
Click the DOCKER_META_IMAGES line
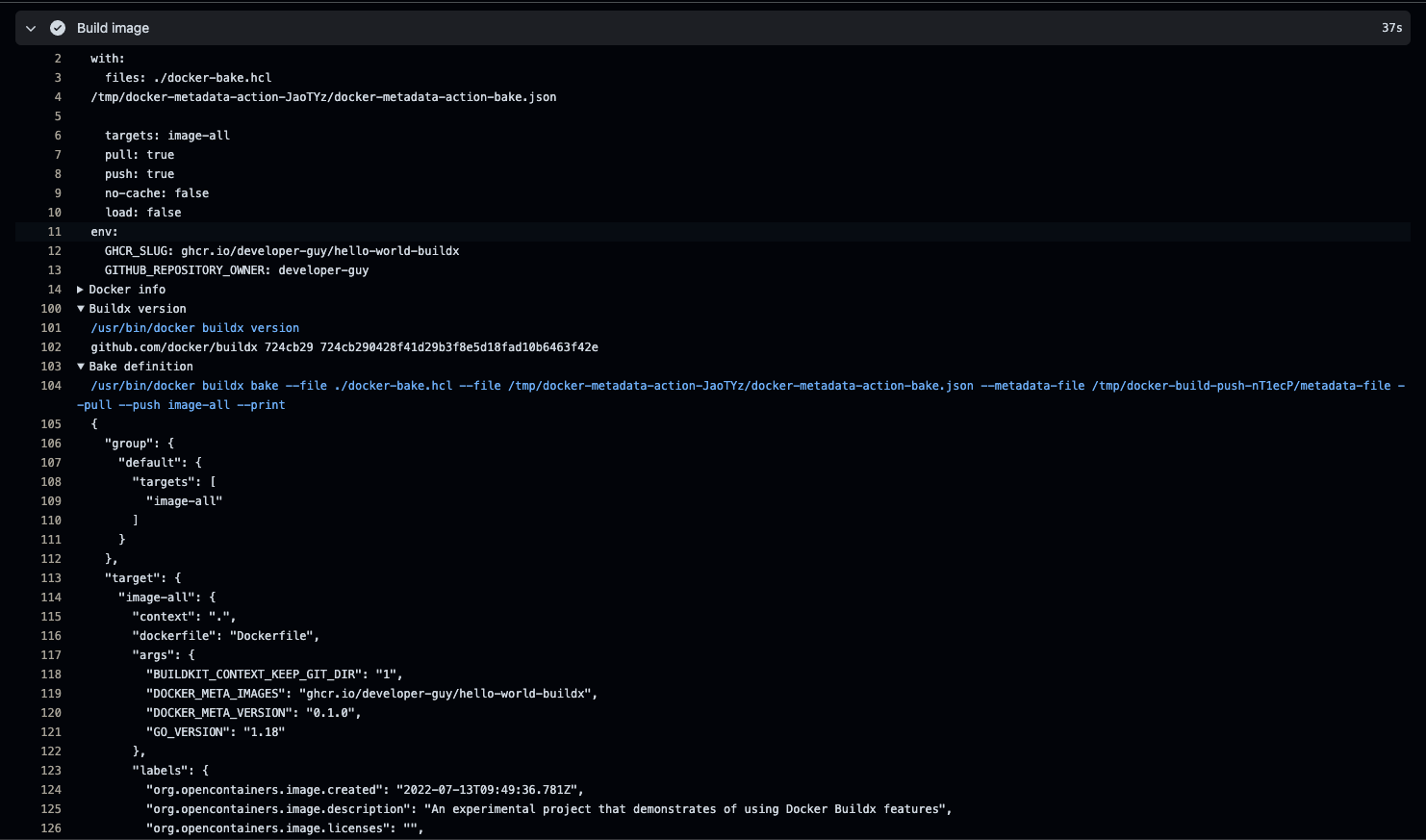click(x=371, y=694)
